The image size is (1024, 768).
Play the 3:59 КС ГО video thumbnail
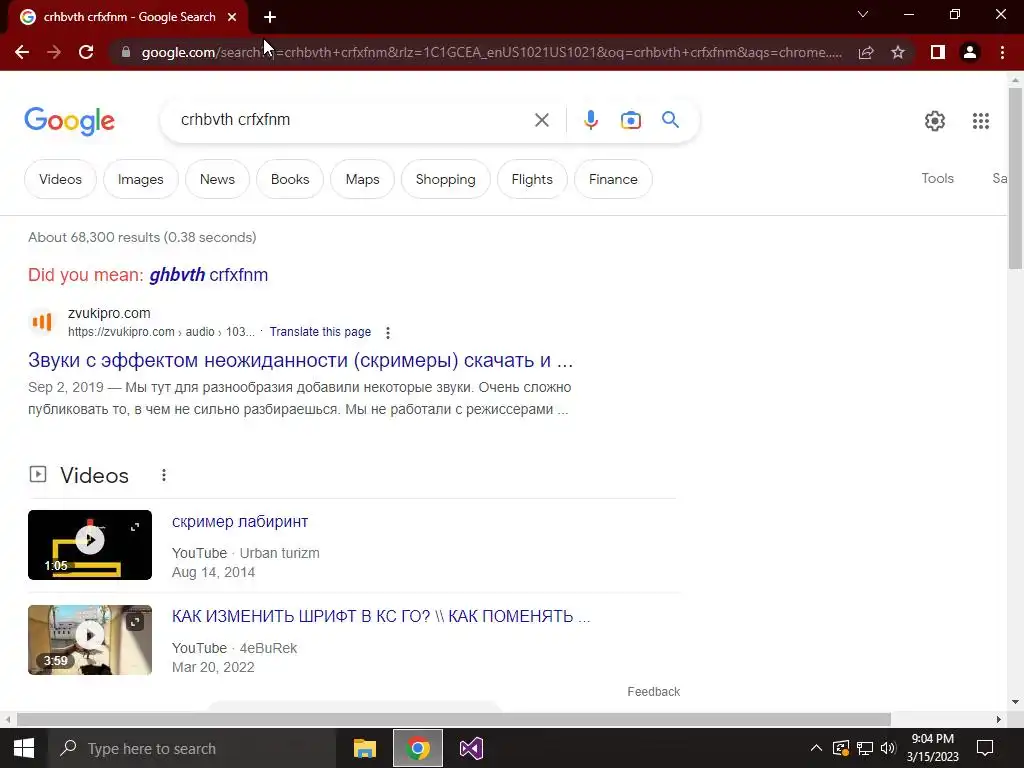click(x=89, y=640)
